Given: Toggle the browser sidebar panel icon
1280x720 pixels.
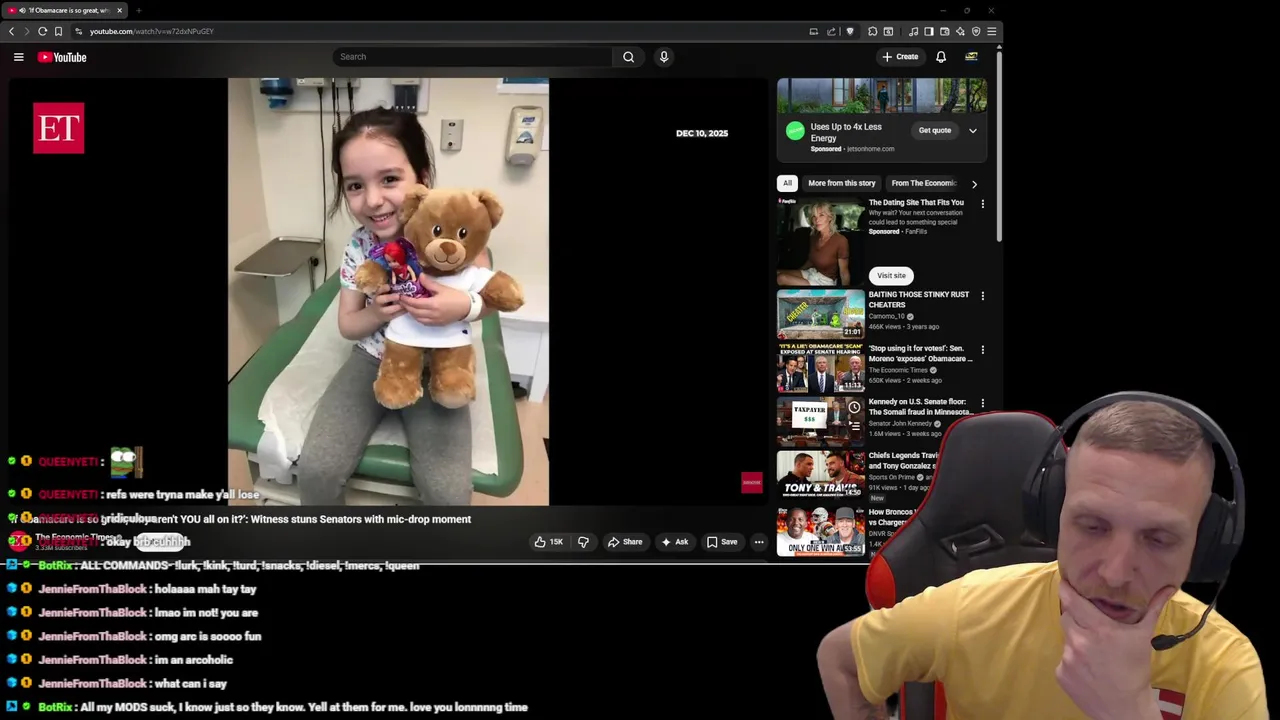Looking at the screenshot, I should point(929,31).
